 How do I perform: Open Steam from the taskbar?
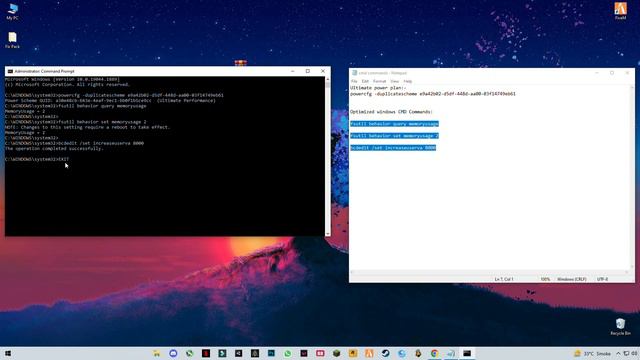(x=385, y=353)
